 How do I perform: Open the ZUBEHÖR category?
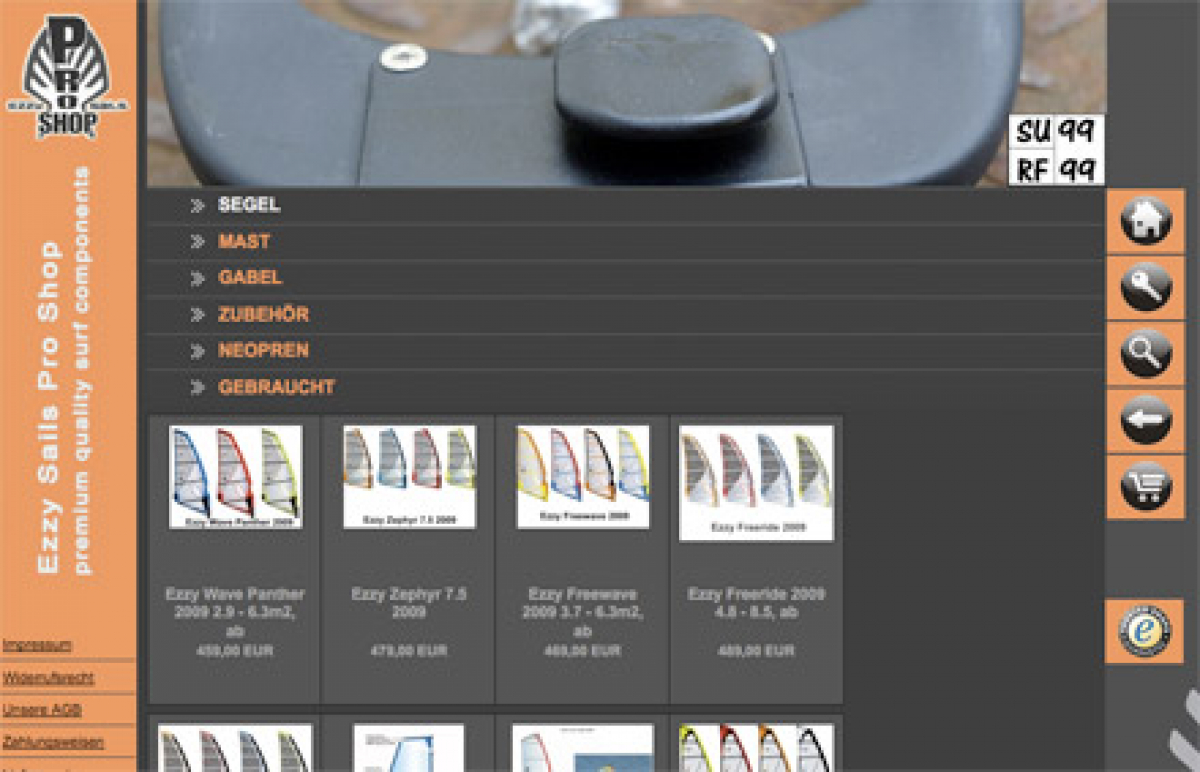pyautogui.click(x=264, y=314)
